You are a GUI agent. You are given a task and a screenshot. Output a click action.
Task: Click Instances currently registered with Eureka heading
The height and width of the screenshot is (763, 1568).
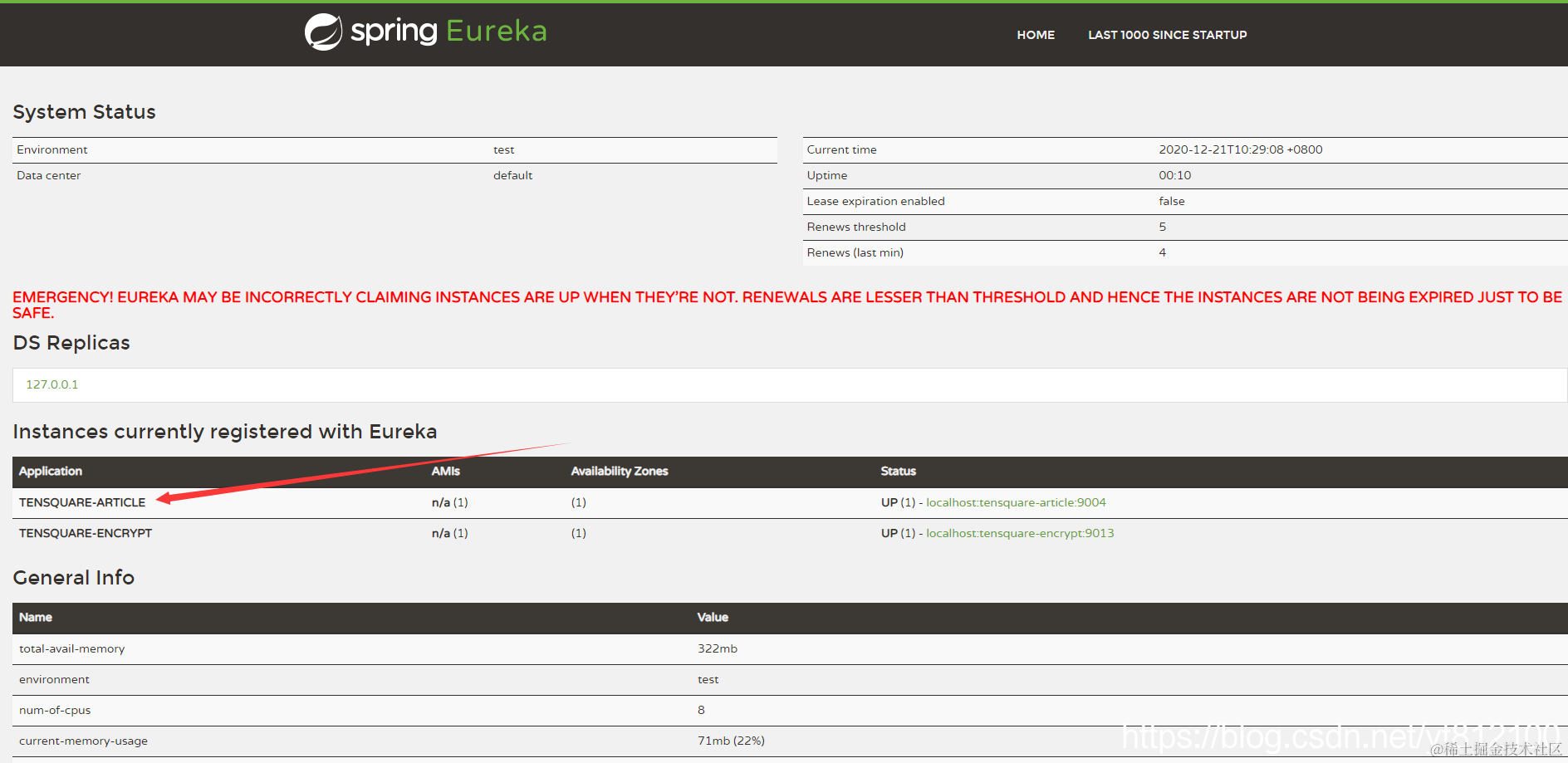tap(224, 432)
